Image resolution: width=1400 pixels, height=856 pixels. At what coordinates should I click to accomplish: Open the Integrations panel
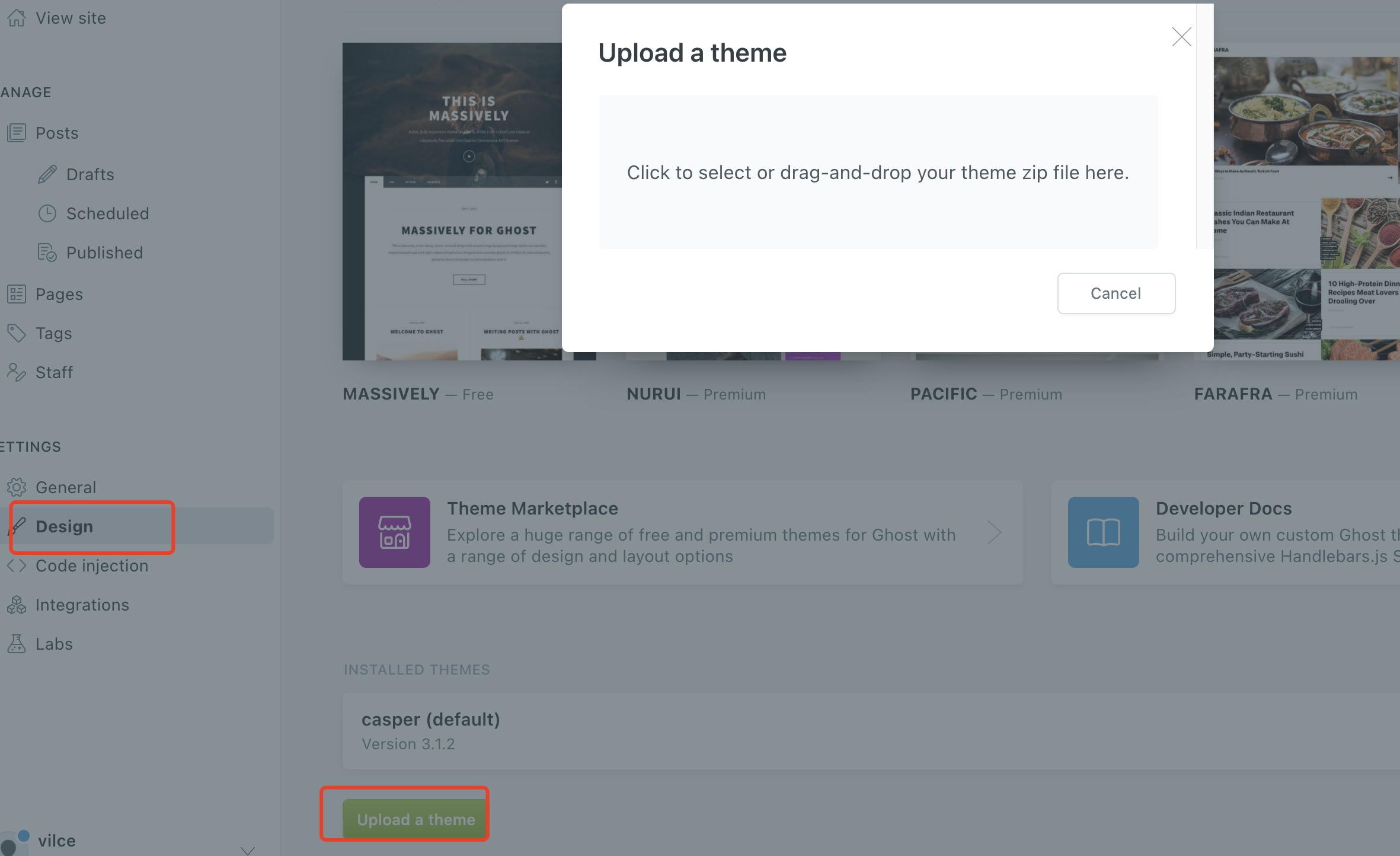pos(82,605)
